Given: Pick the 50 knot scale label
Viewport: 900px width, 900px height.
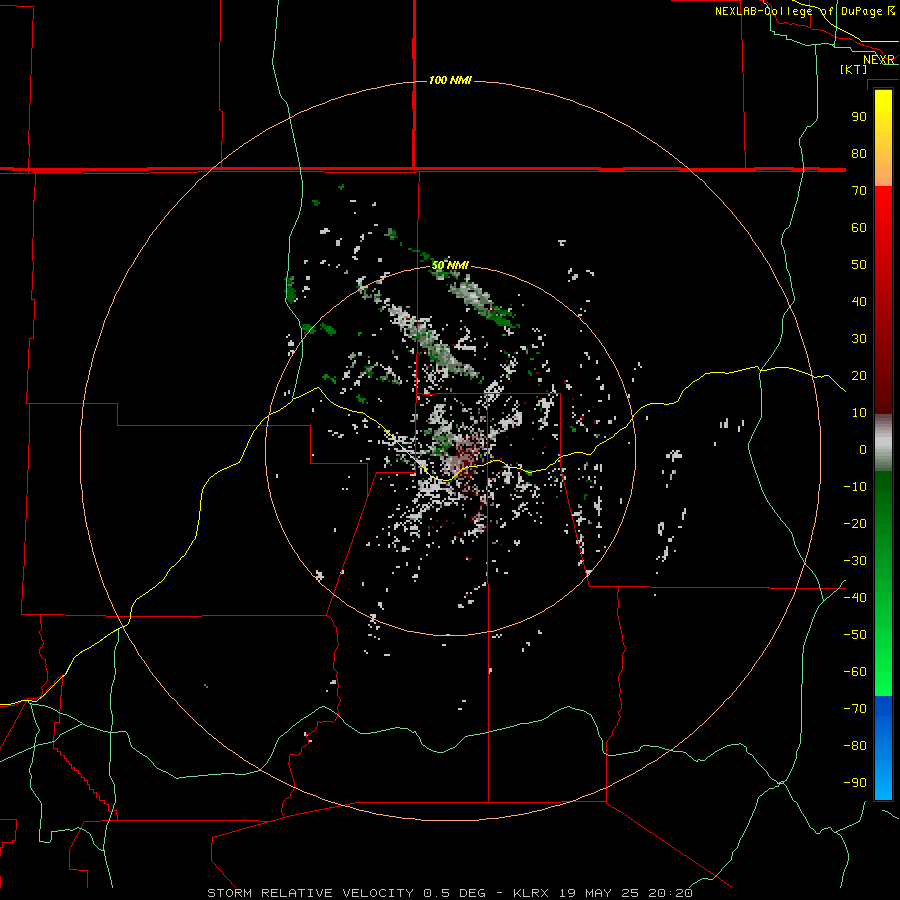Looking at the screenshot, I should click(x=859, y=265).
